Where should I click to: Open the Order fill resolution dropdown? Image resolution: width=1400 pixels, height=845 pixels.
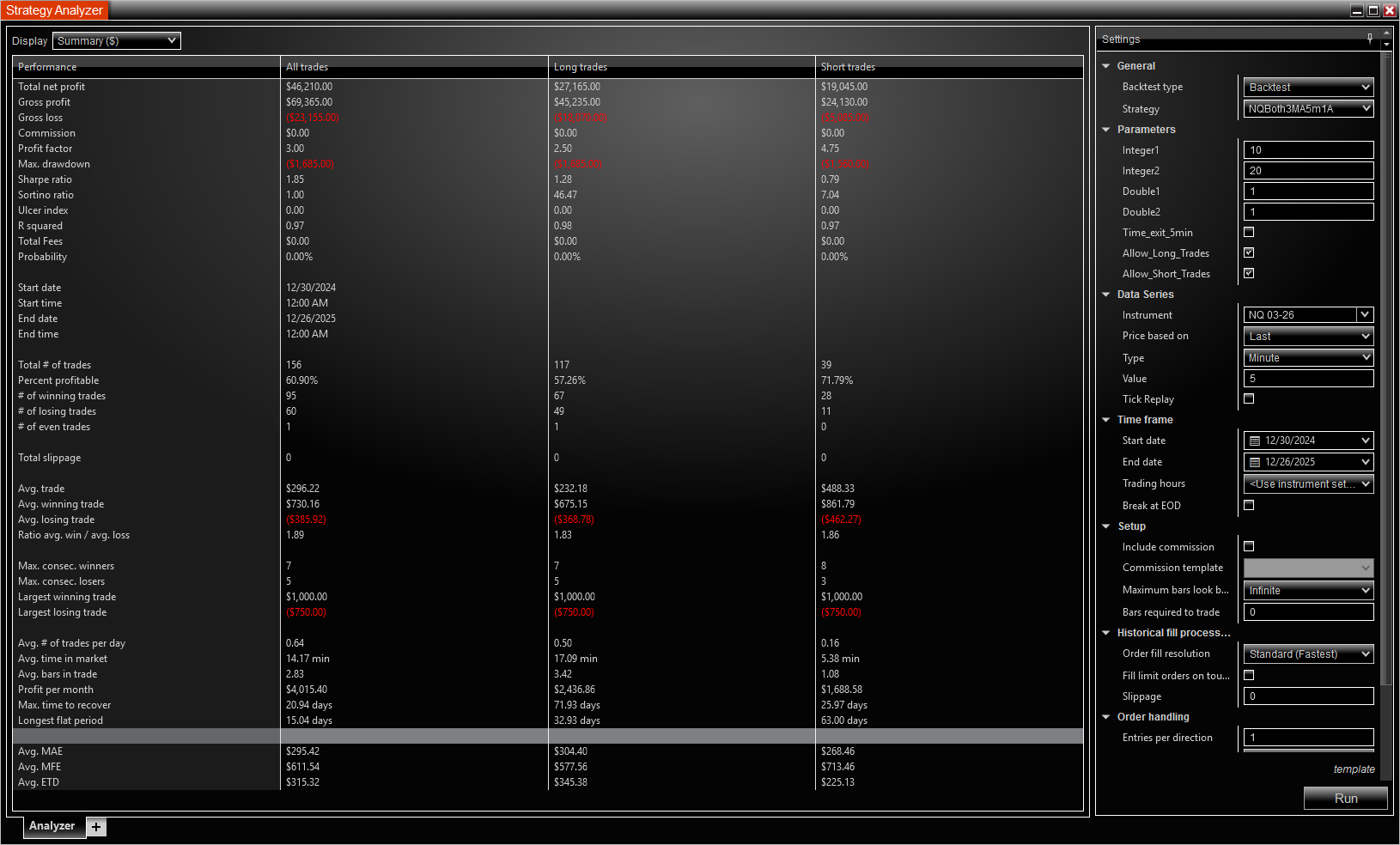point(1308,654)
